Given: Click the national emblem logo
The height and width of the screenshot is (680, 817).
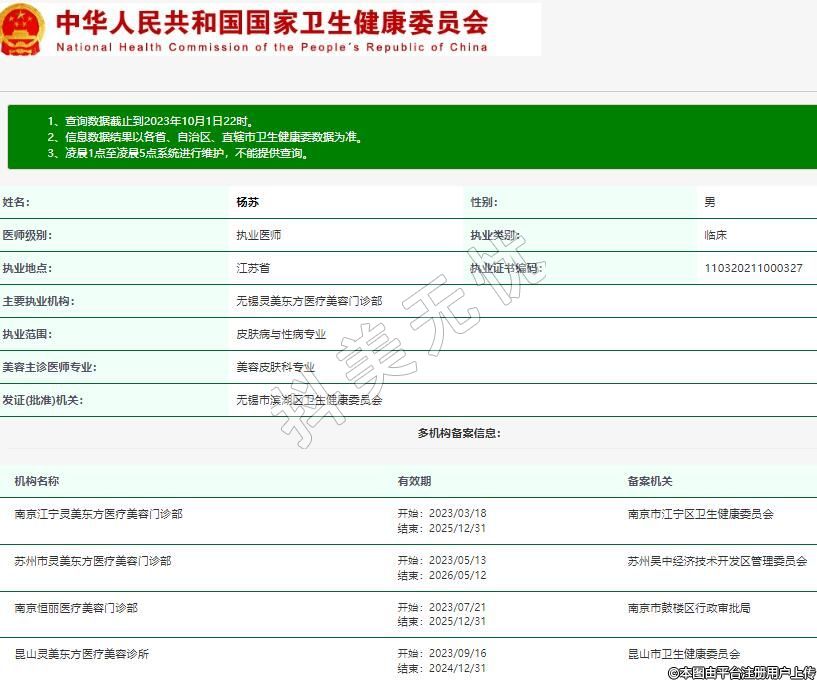Looking at the screenshot, I should click(x=23, y=29).
